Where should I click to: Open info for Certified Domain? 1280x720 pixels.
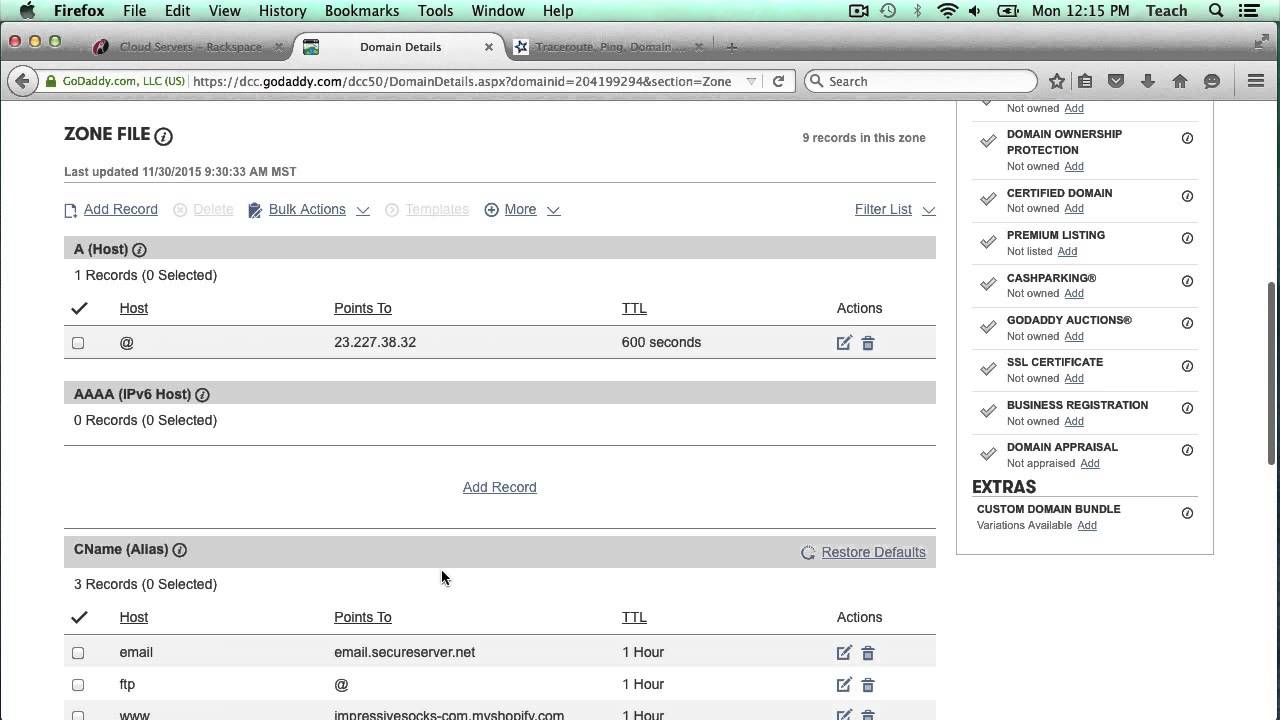click(1187, 196)
